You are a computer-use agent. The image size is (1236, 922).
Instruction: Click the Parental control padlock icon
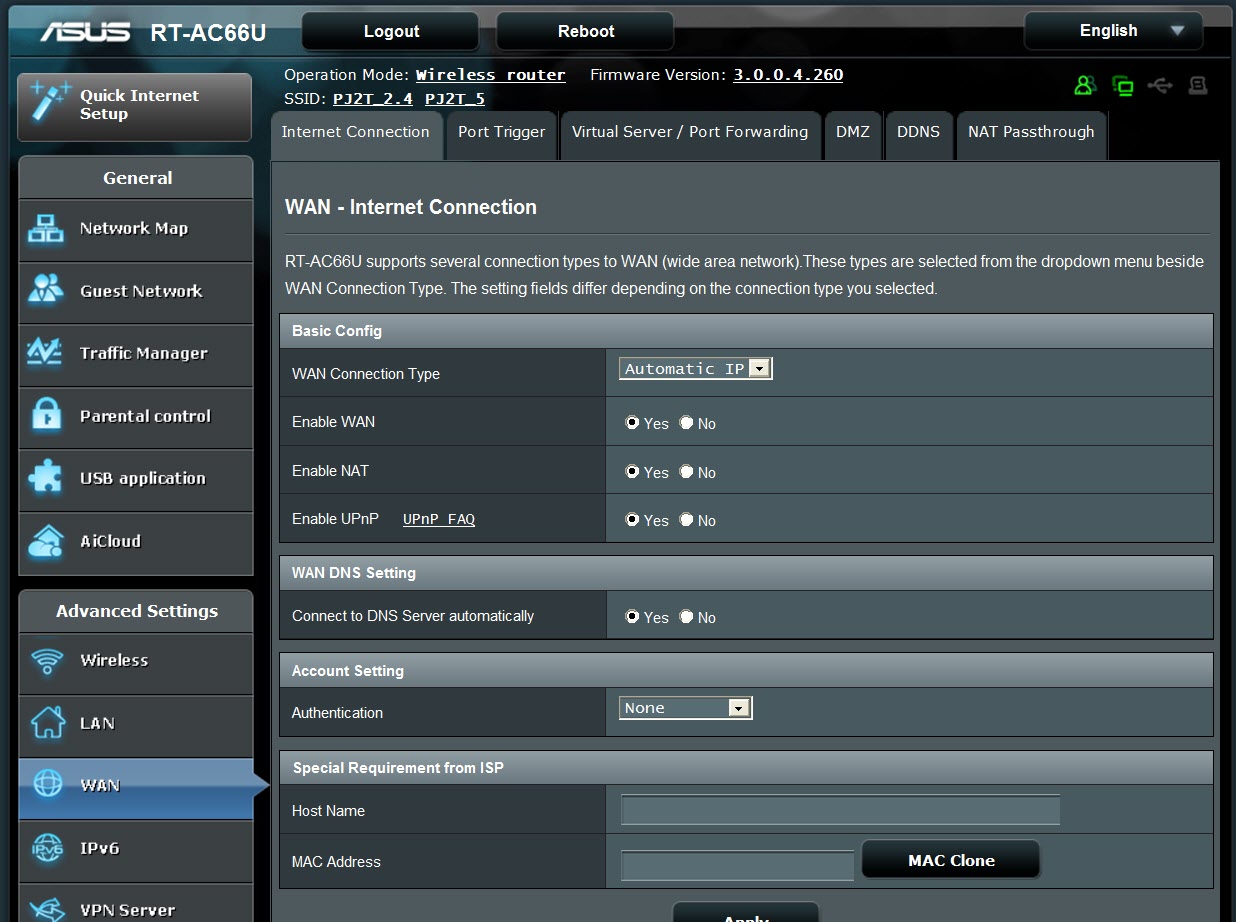(x=46, y=416)
